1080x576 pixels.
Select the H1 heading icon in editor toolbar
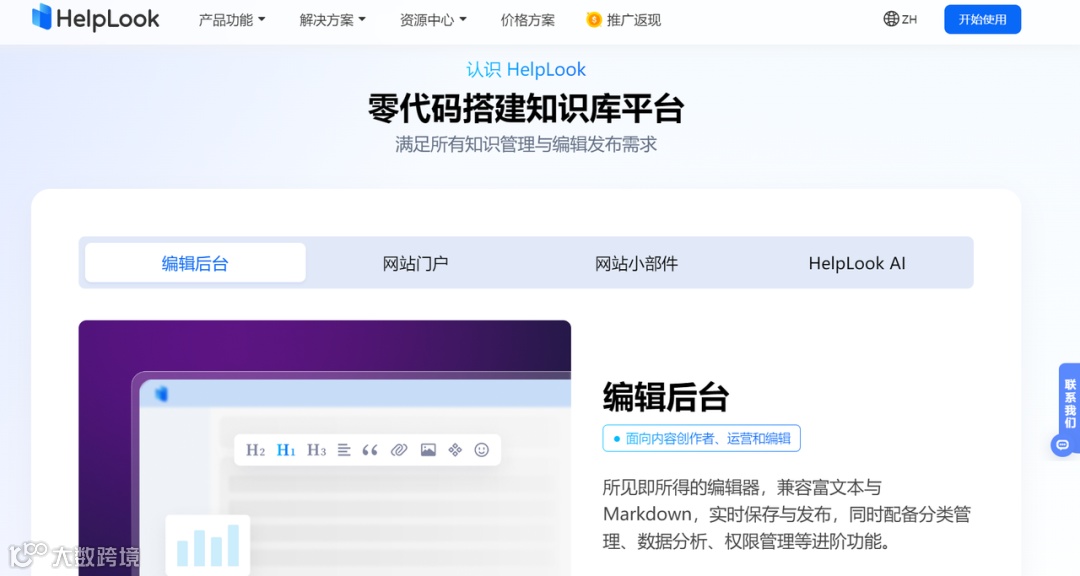[285, 449]
